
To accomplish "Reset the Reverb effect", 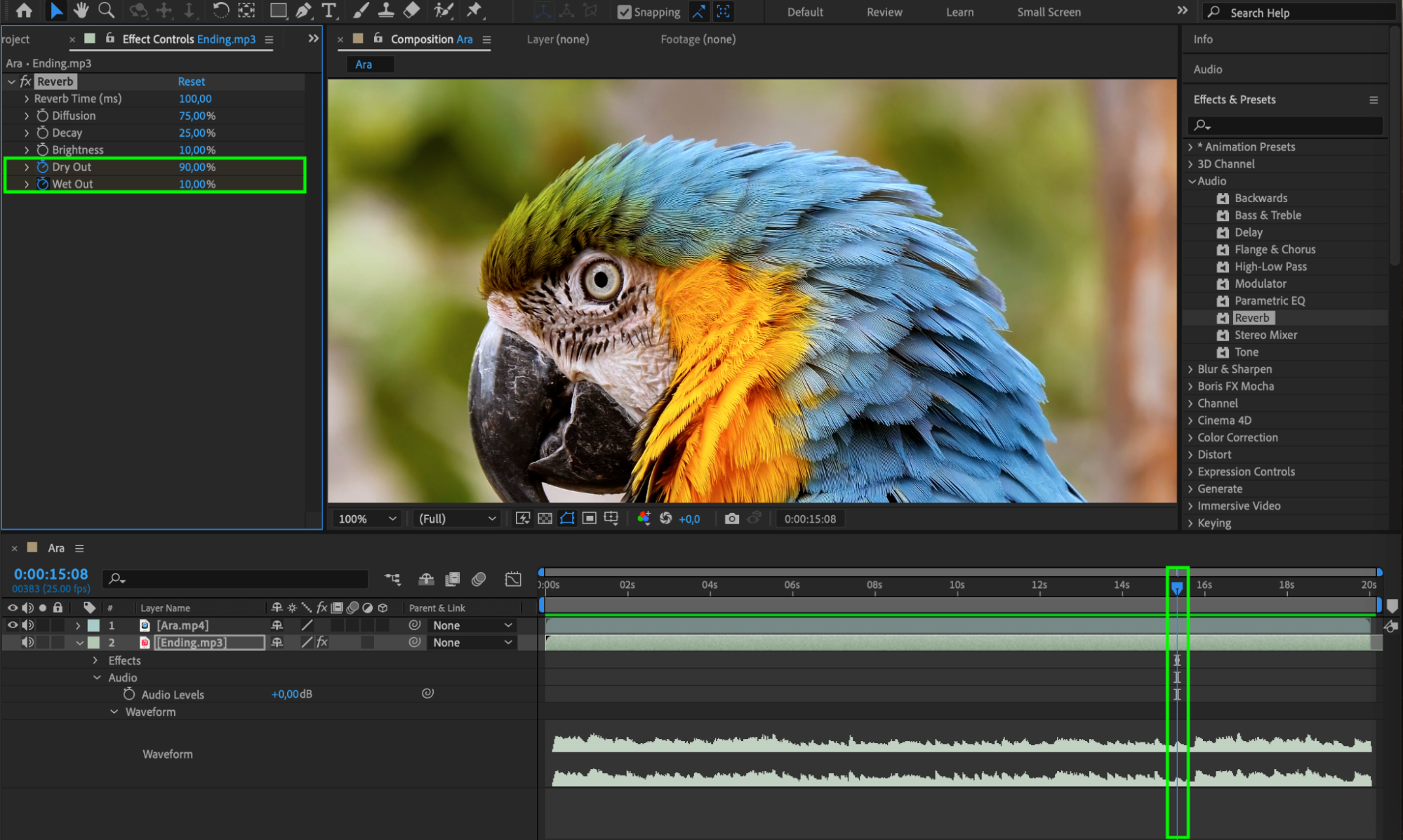I will pyautogui.click(x=191, y=81).
